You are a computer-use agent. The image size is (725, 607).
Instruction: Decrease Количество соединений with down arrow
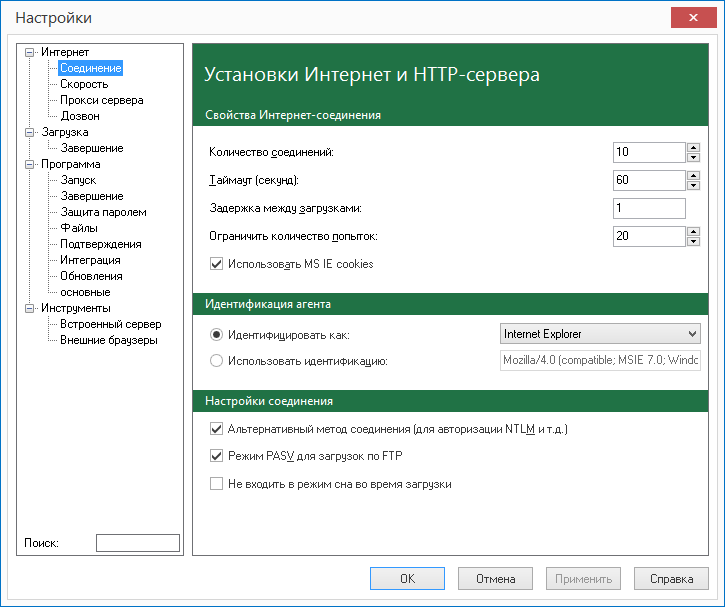(x=693, y=158)
